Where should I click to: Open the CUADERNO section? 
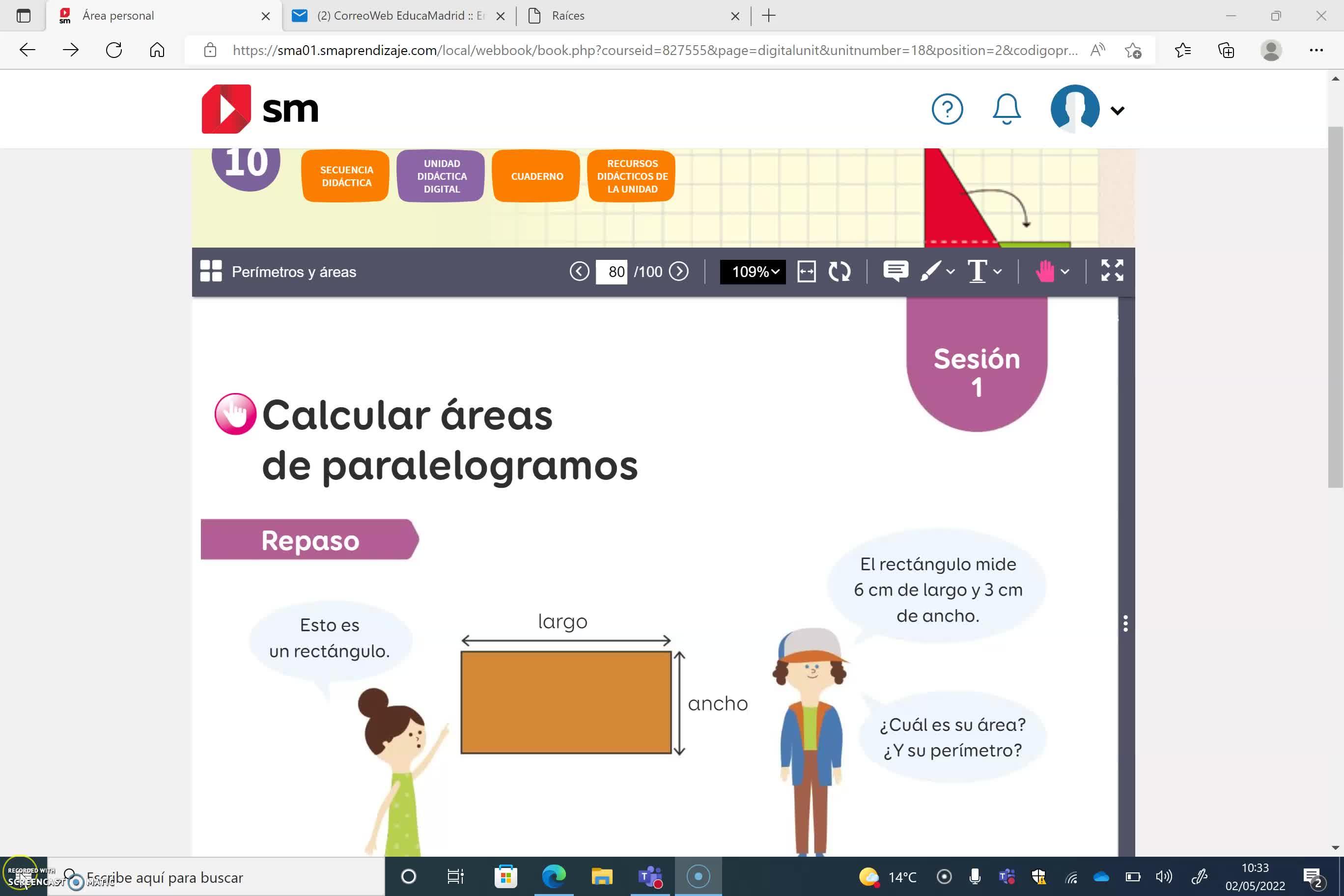coord(536,176)
